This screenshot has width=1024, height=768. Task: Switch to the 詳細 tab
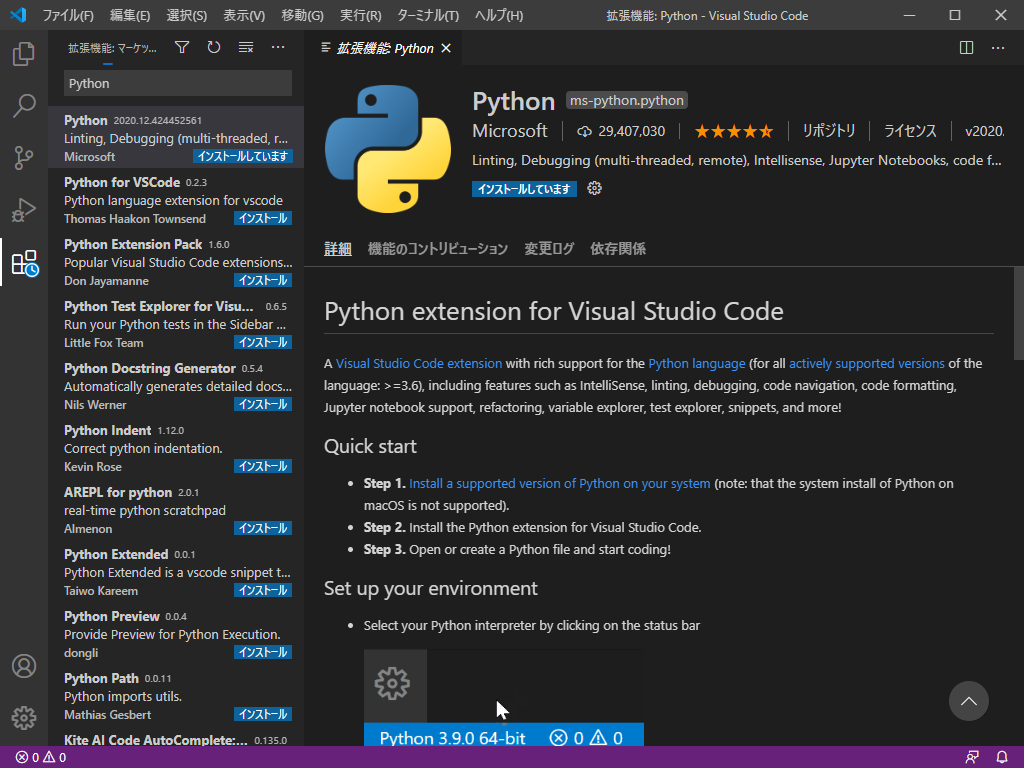click(x=338, y=249)
